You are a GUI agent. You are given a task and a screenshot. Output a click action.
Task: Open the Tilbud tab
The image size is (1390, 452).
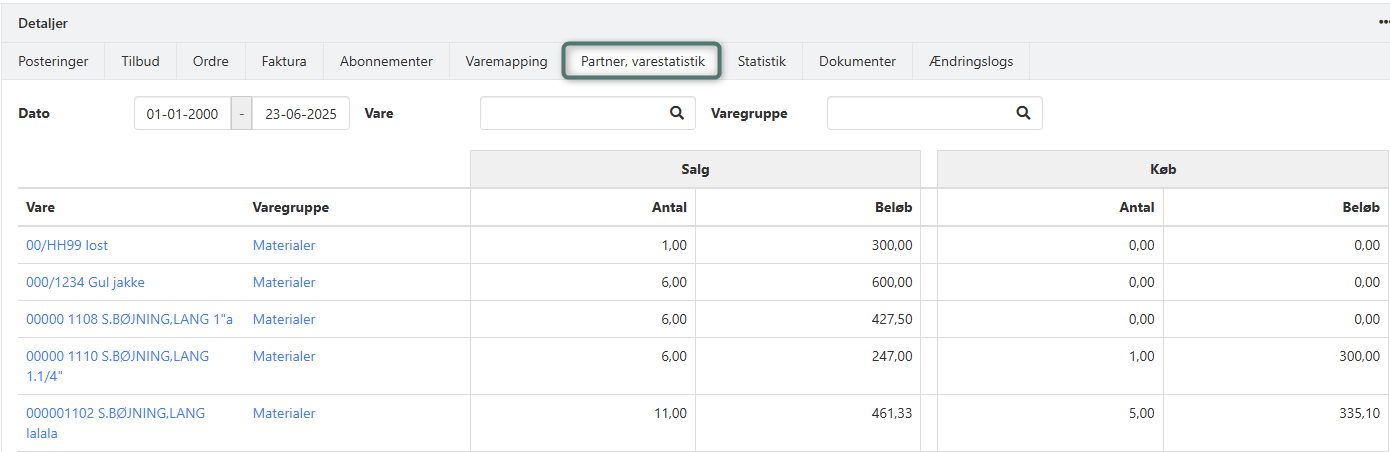(140, 61)
